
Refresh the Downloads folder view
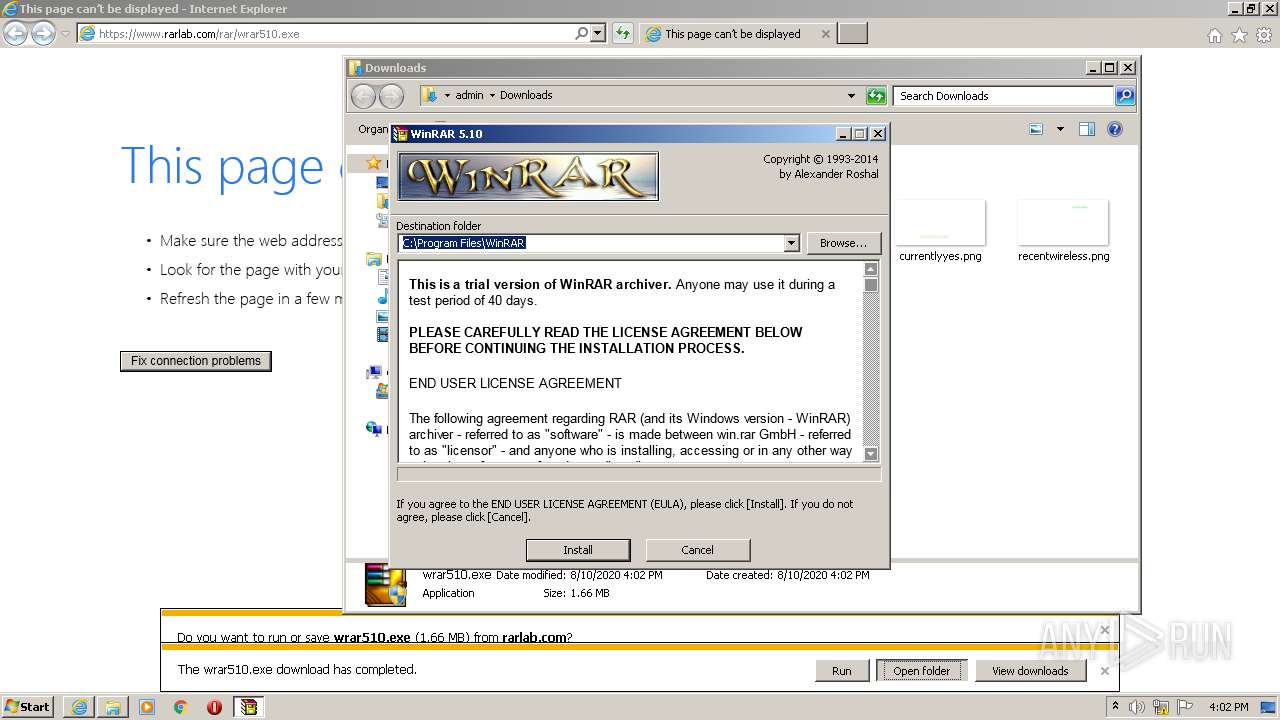pyautogui.click(x=876, y=96)
